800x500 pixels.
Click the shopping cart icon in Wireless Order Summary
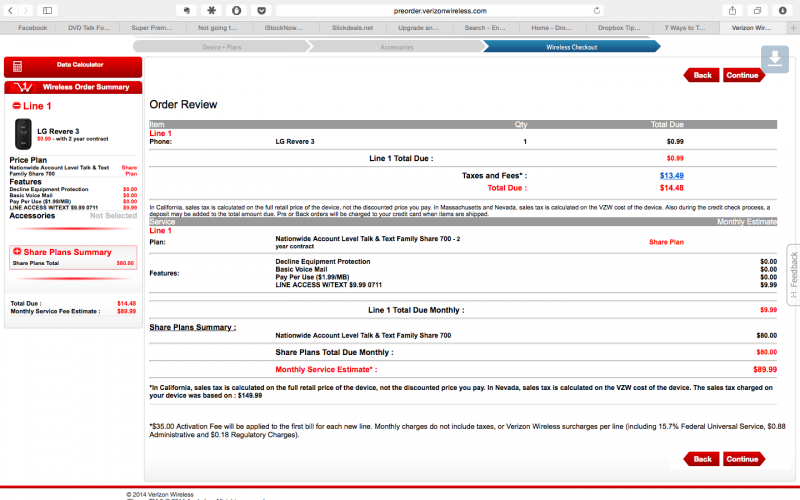coord(23,87)
